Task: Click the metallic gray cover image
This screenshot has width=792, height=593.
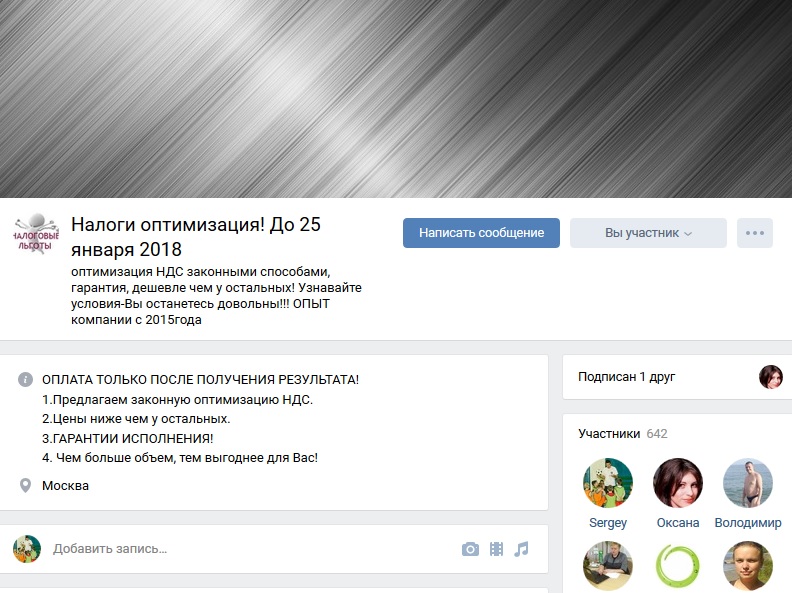Action: pos(396,98)
